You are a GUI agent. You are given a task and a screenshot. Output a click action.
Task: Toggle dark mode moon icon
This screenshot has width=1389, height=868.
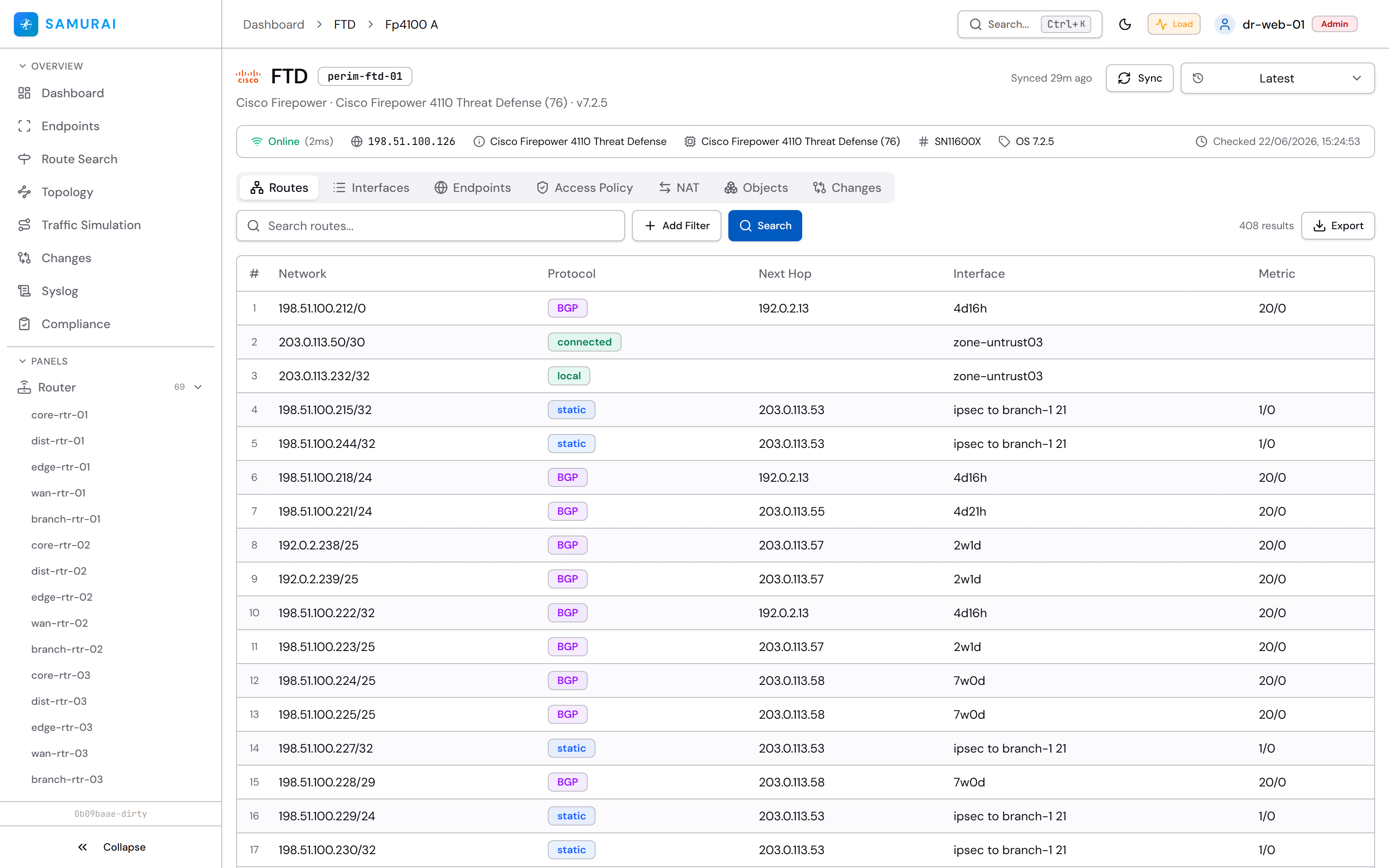[1125, 24]
